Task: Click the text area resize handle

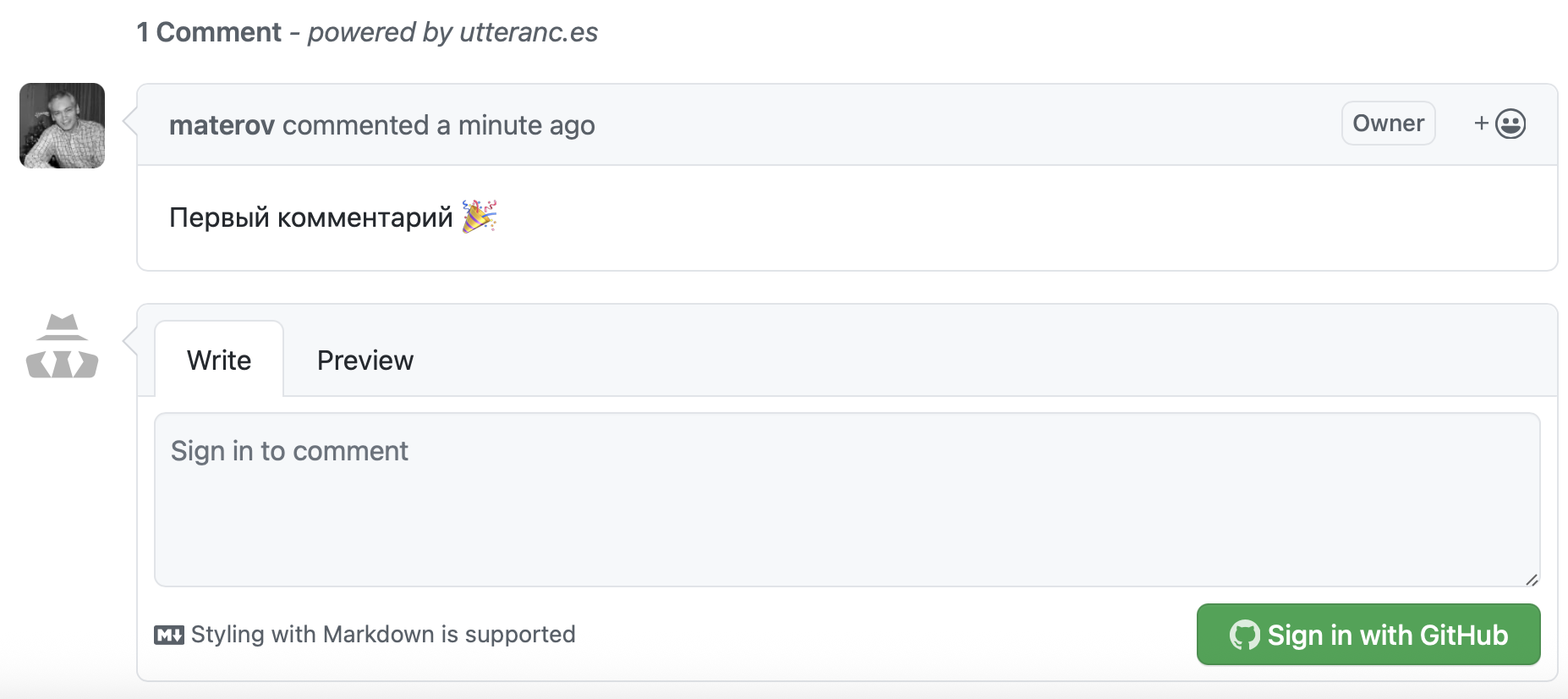Action: (1531, 580)
